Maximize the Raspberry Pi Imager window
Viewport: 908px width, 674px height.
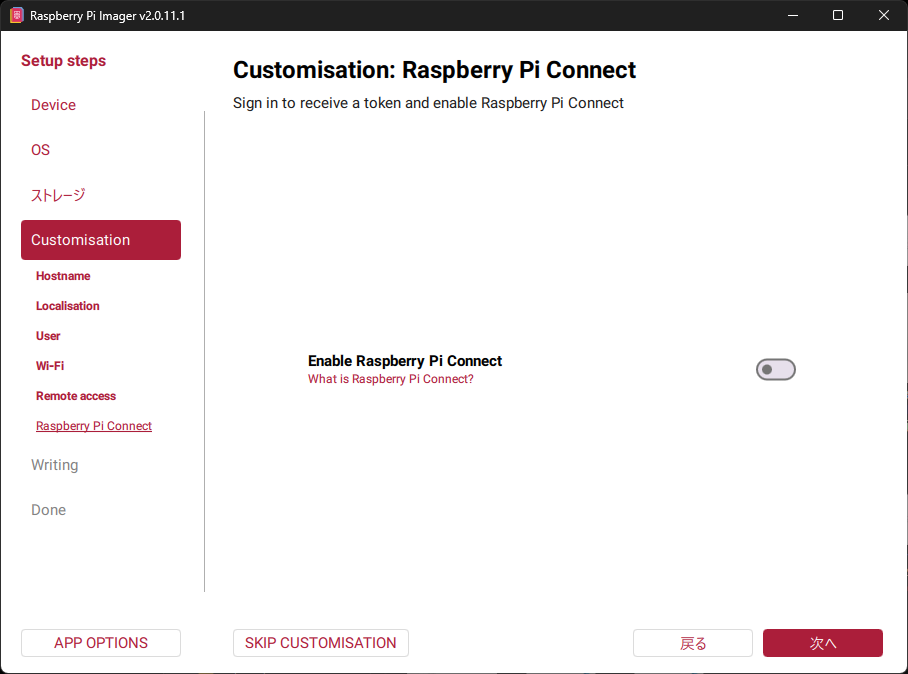pos(838,16)
